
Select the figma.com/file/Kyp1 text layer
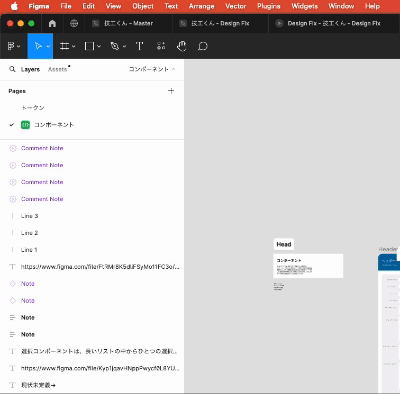coord(92,368)
